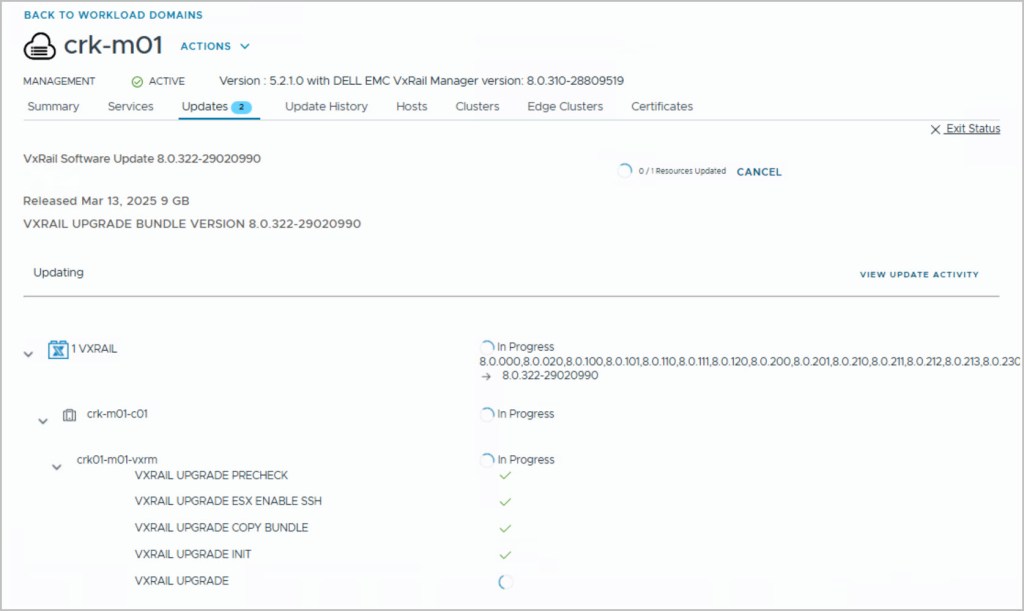
Task: Click the crk01-m01-vxrm In Progress spinner
Action: point(487,460)
